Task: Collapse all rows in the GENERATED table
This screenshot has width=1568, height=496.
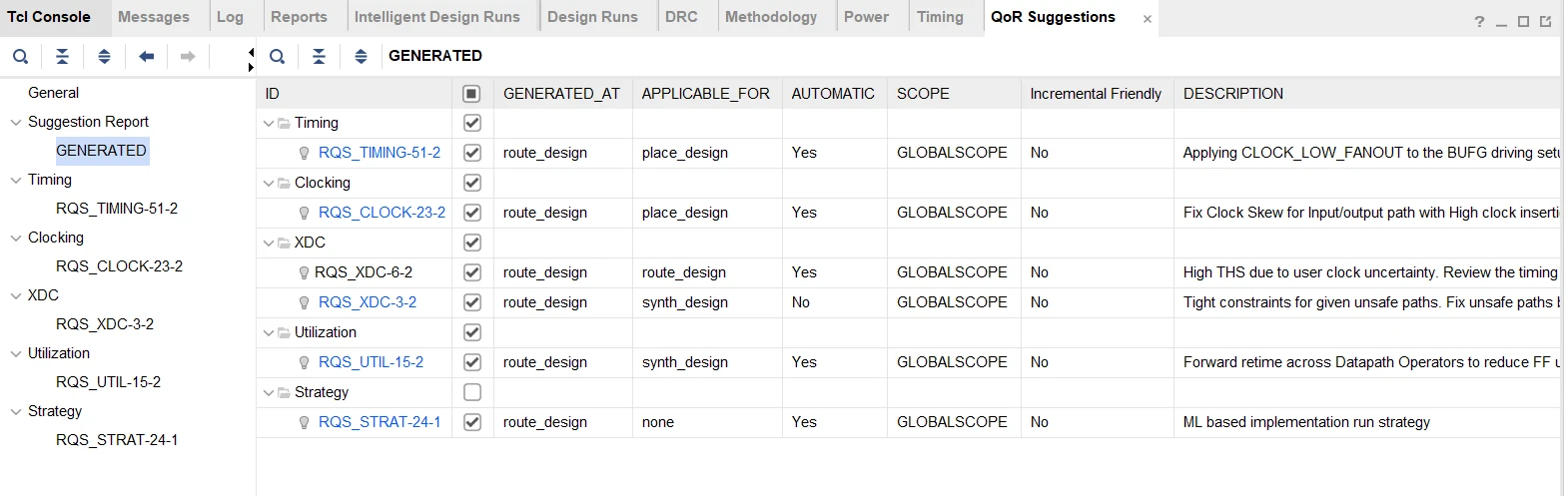Action: pos(320,57)
